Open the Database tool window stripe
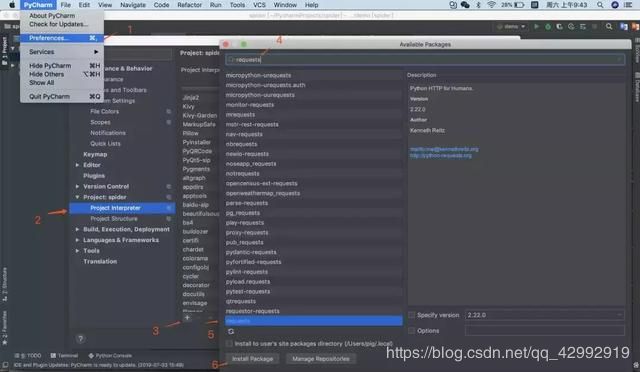 coord(636,87)
